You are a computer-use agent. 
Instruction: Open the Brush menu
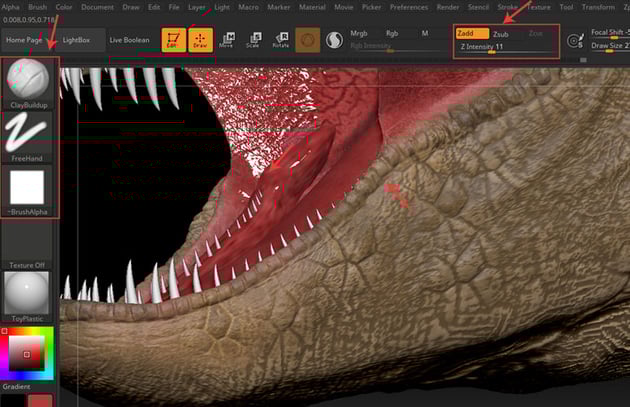(38, 6)
